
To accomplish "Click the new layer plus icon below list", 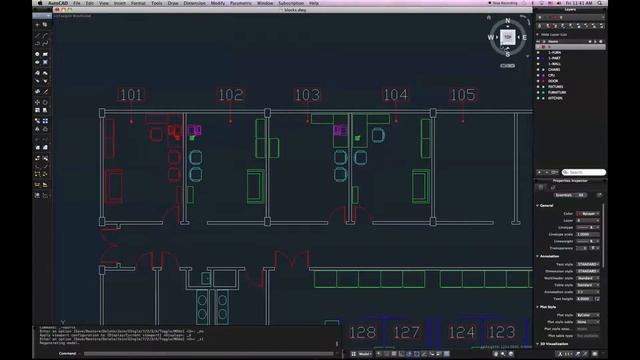I will [539, 172].
